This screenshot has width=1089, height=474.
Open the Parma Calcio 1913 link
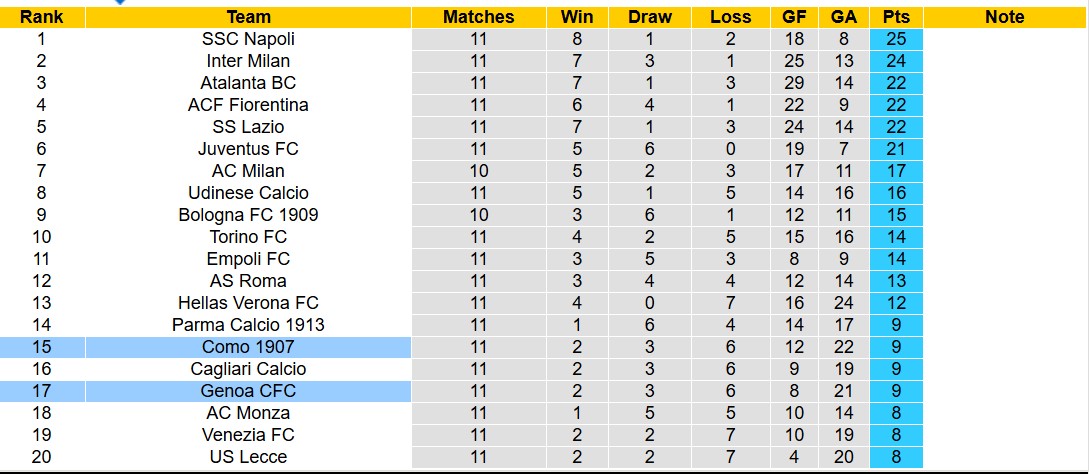click(248, 325)
